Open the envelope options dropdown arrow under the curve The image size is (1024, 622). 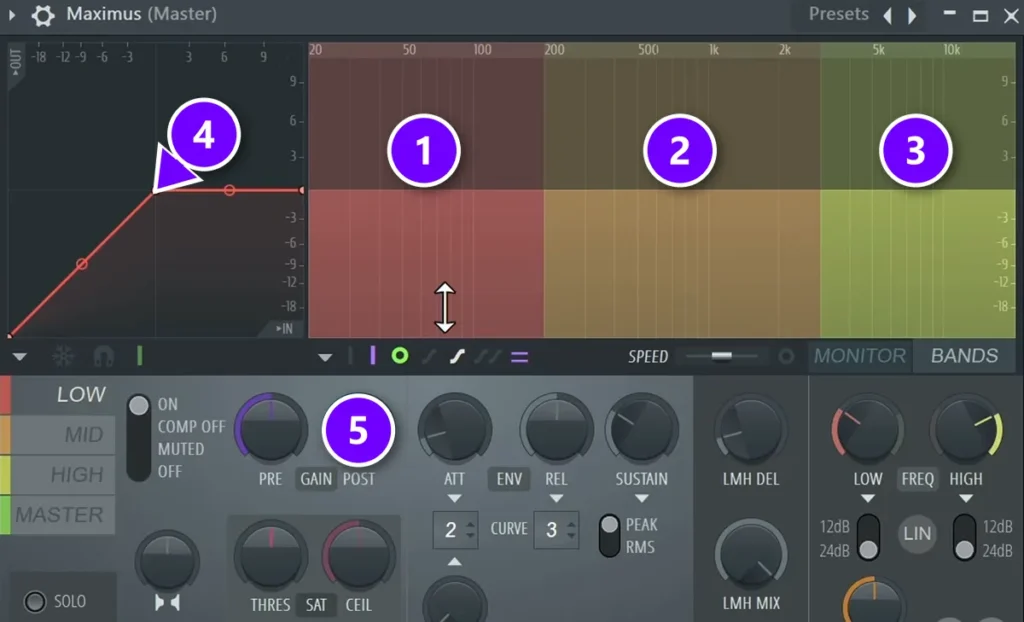coord(20,357)
